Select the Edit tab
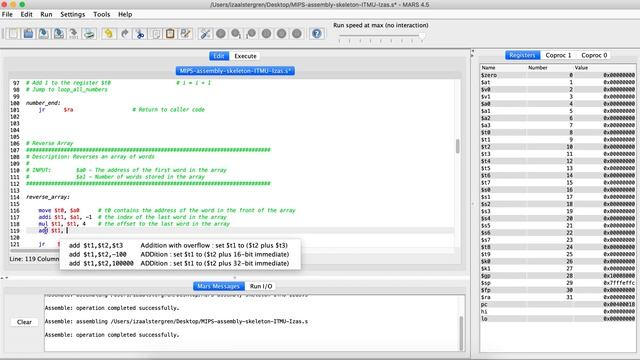Viewport: 640px width, 360px height. coord(219,56)
